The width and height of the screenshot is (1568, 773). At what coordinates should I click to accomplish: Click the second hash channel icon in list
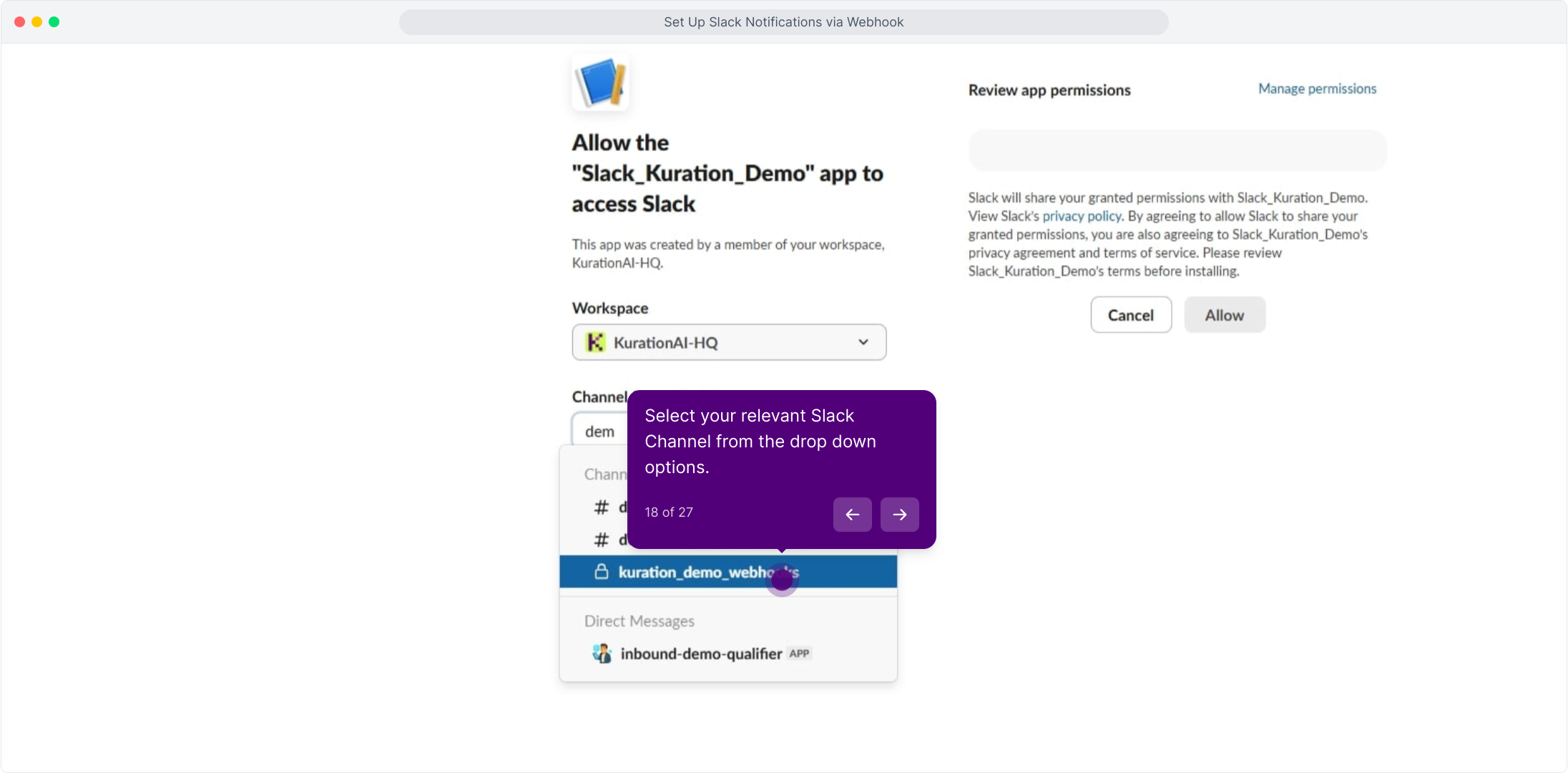pos(602,540)
